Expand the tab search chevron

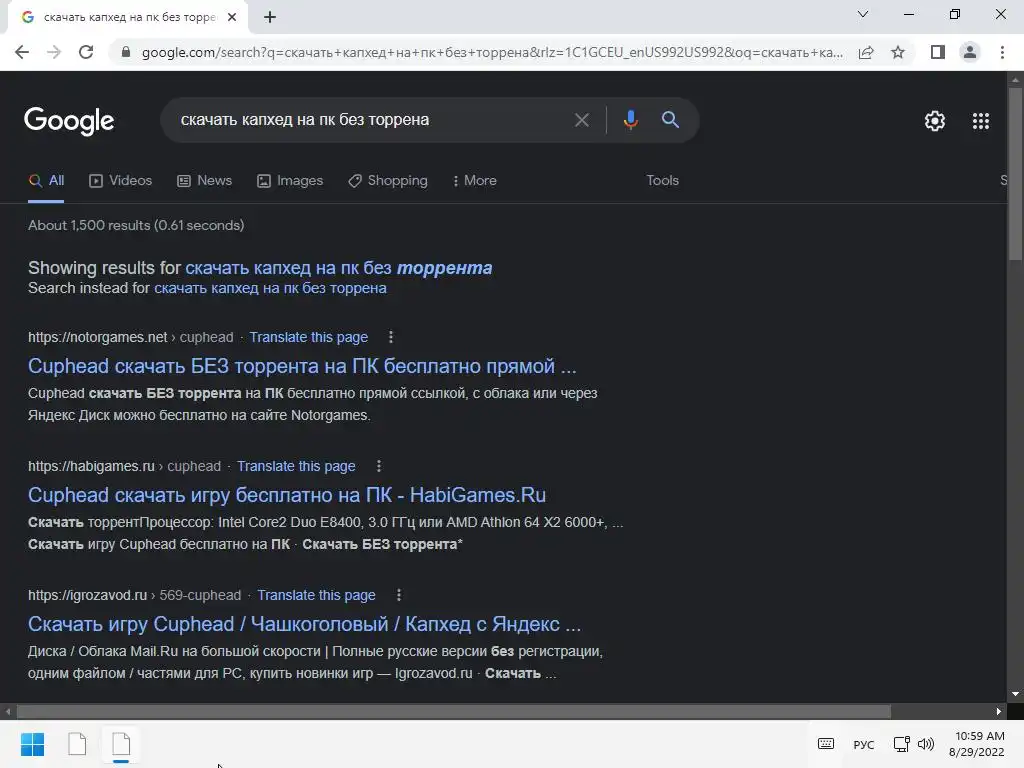coord(863,14)
